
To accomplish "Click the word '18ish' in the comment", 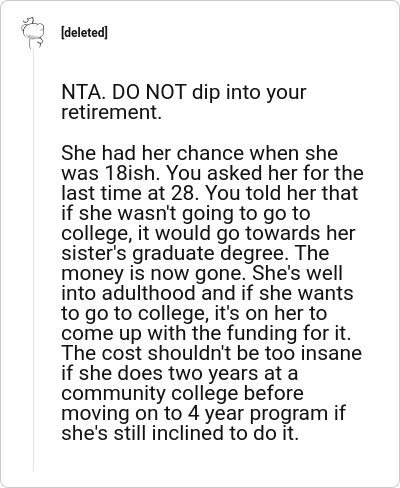I will (x=133, y=173).
